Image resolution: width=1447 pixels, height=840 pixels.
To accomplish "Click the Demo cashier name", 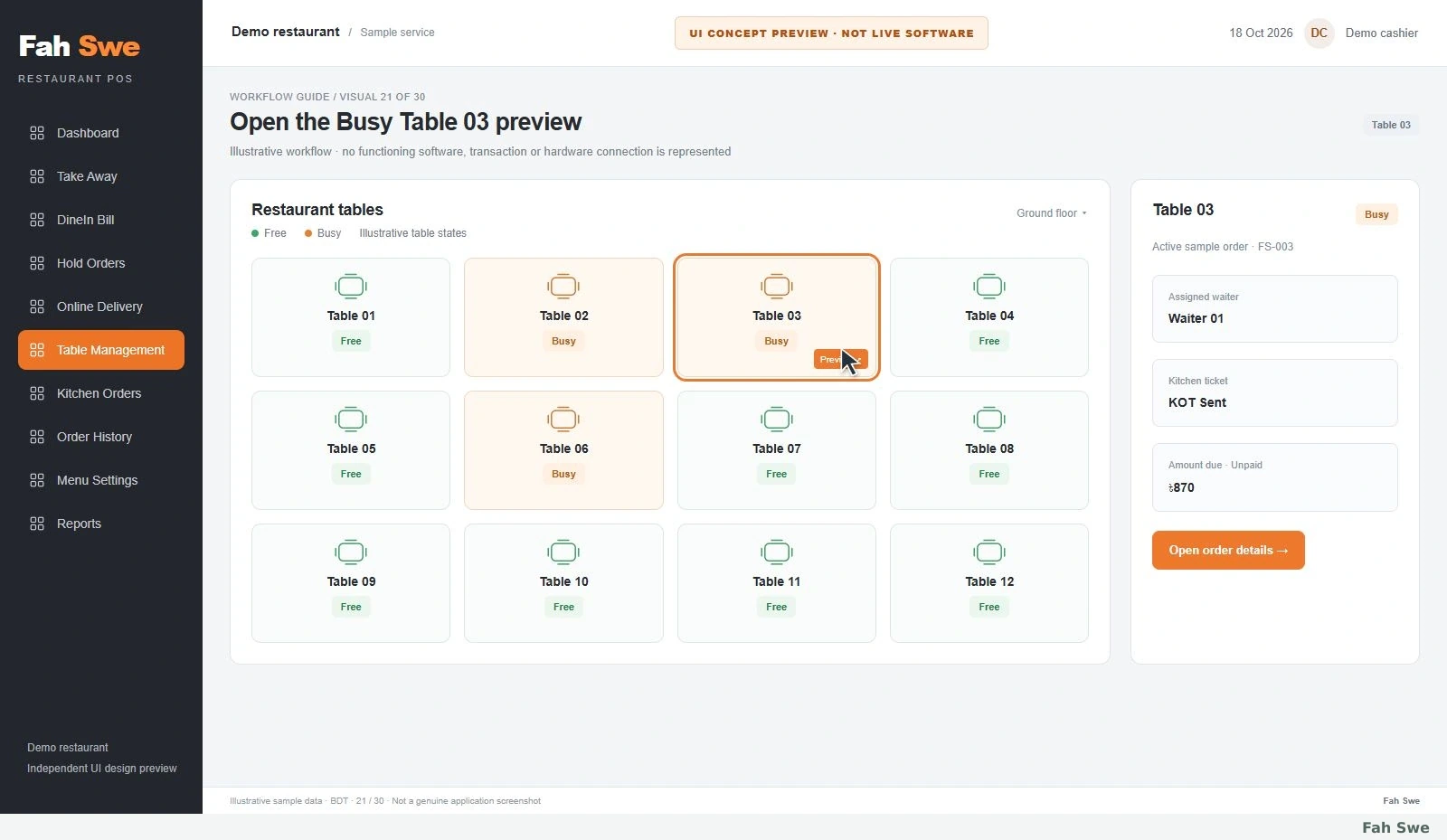I will (1382, 33).
